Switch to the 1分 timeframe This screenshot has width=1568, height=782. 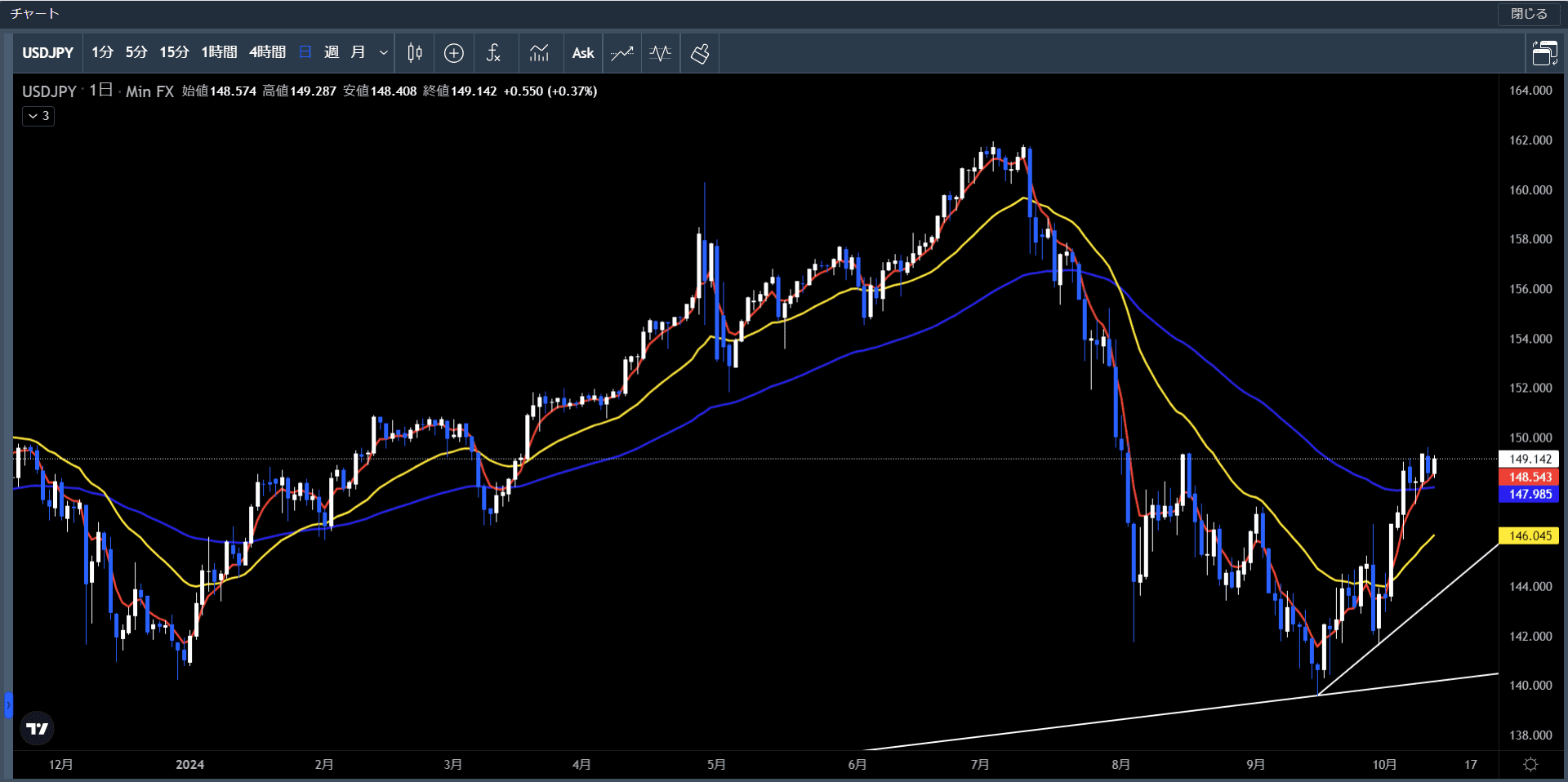[102, 53]
